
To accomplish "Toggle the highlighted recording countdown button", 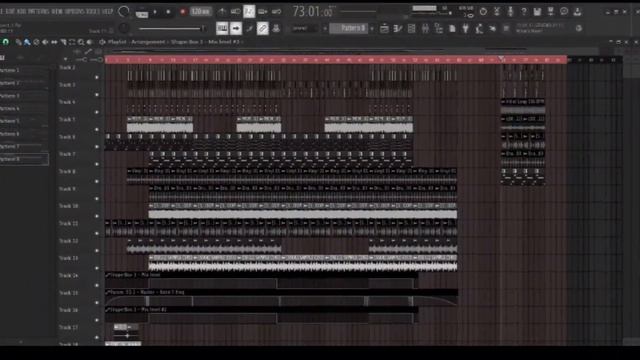I will [249, 11].
